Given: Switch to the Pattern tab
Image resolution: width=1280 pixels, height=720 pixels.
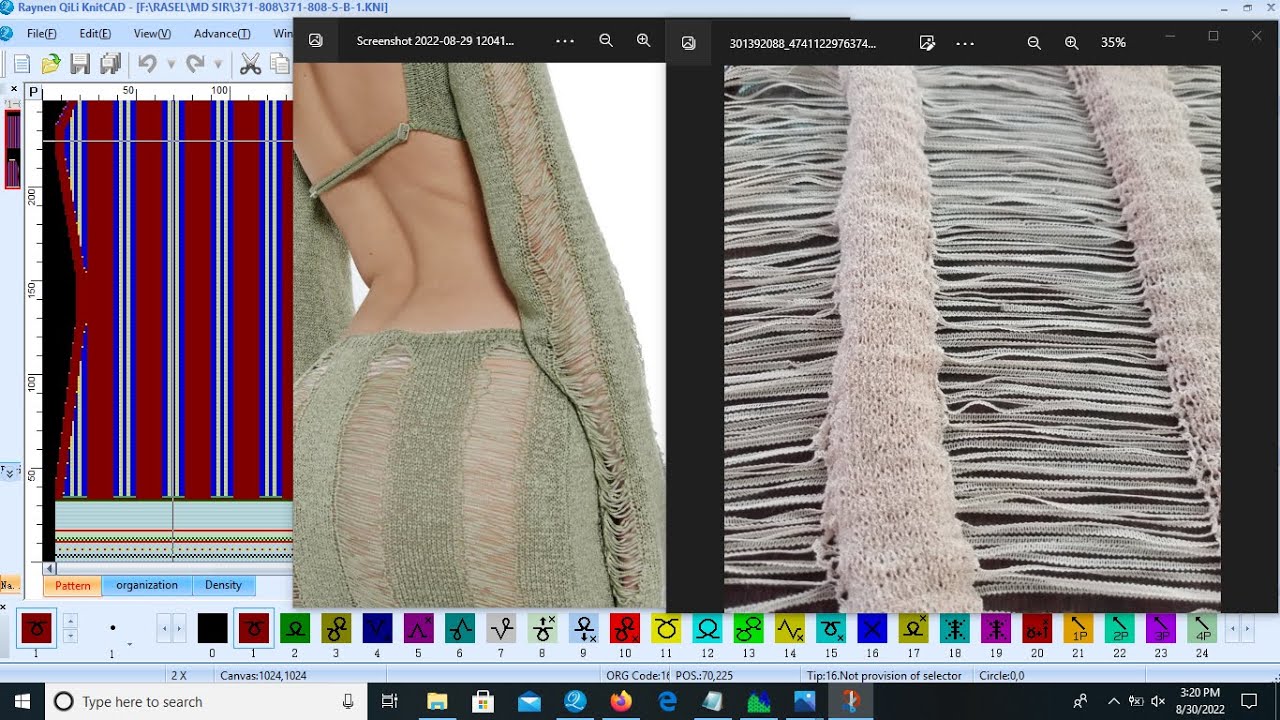Looking at the screenshot, I should (72, 586).
